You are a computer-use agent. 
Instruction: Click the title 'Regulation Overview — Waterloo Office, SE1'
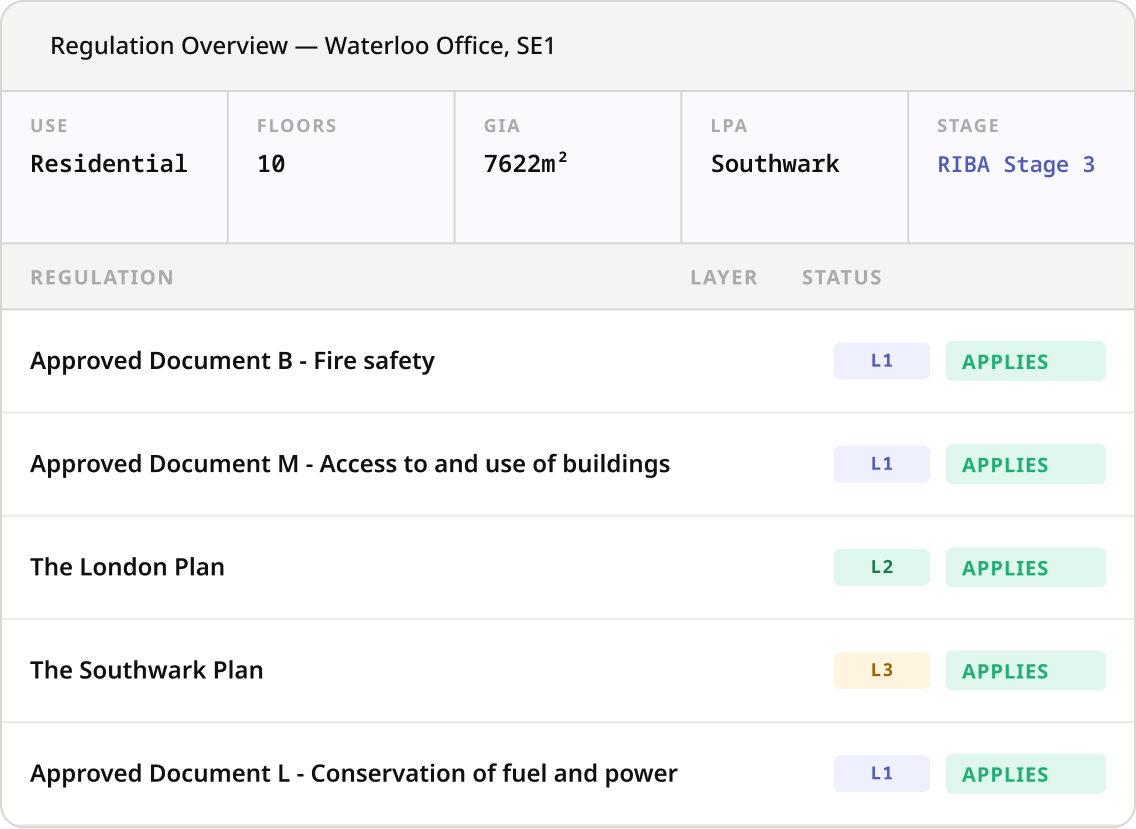[x=302, y=46]
